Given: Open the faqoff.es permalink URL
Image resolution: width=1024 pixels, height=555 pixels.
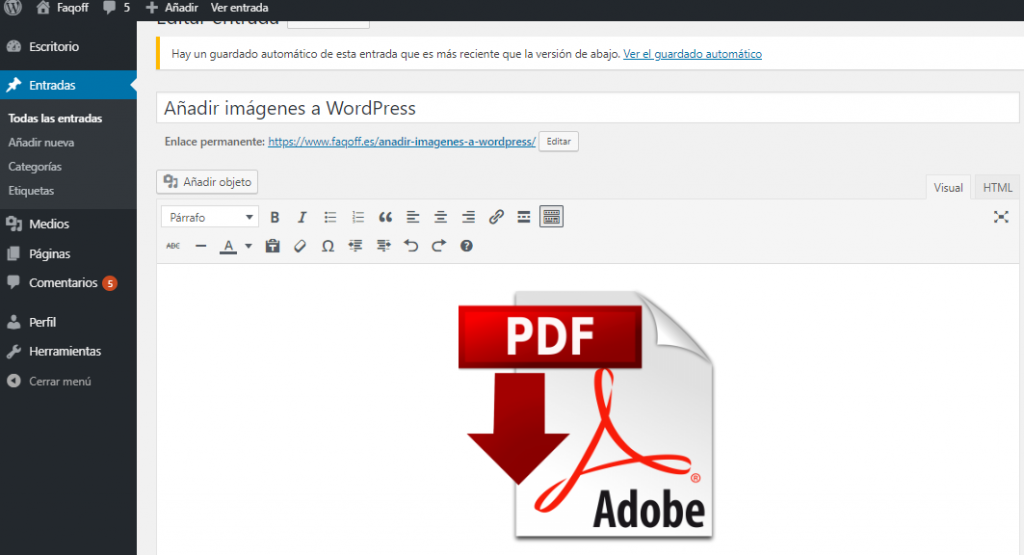Looking at the screenshot, I should point(402,142).
